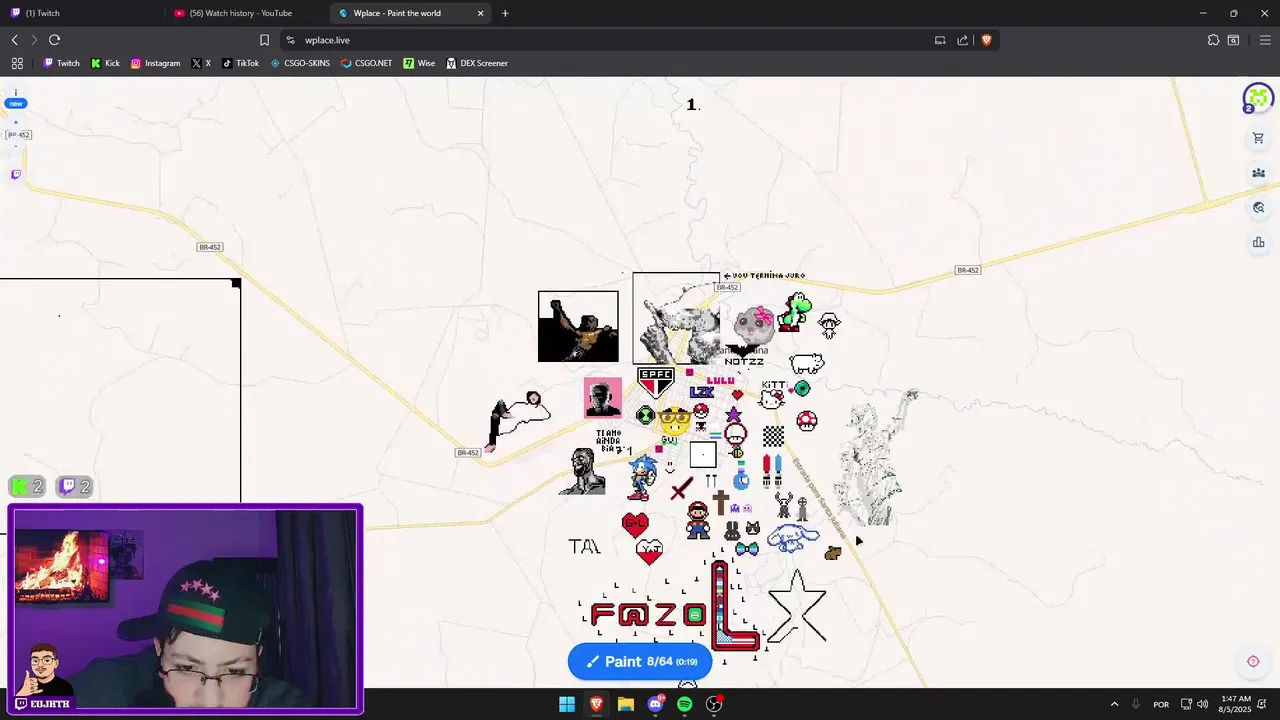Open the Brave hamburger menu
Image resolution: width=1280 pixels, height=720 pixels.
[x=1265, y=40]
